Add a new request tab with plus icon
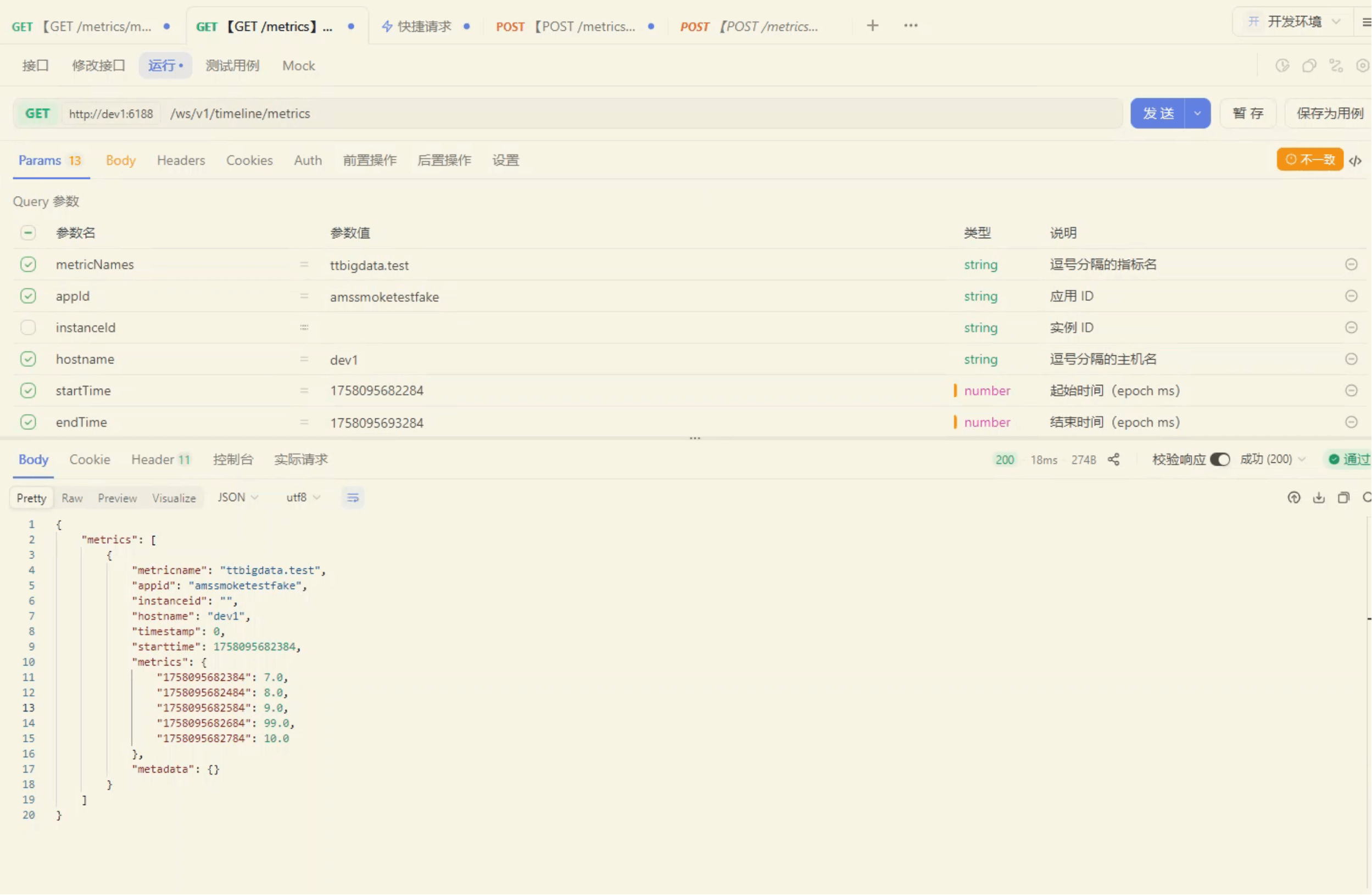 tap(872, 25)
